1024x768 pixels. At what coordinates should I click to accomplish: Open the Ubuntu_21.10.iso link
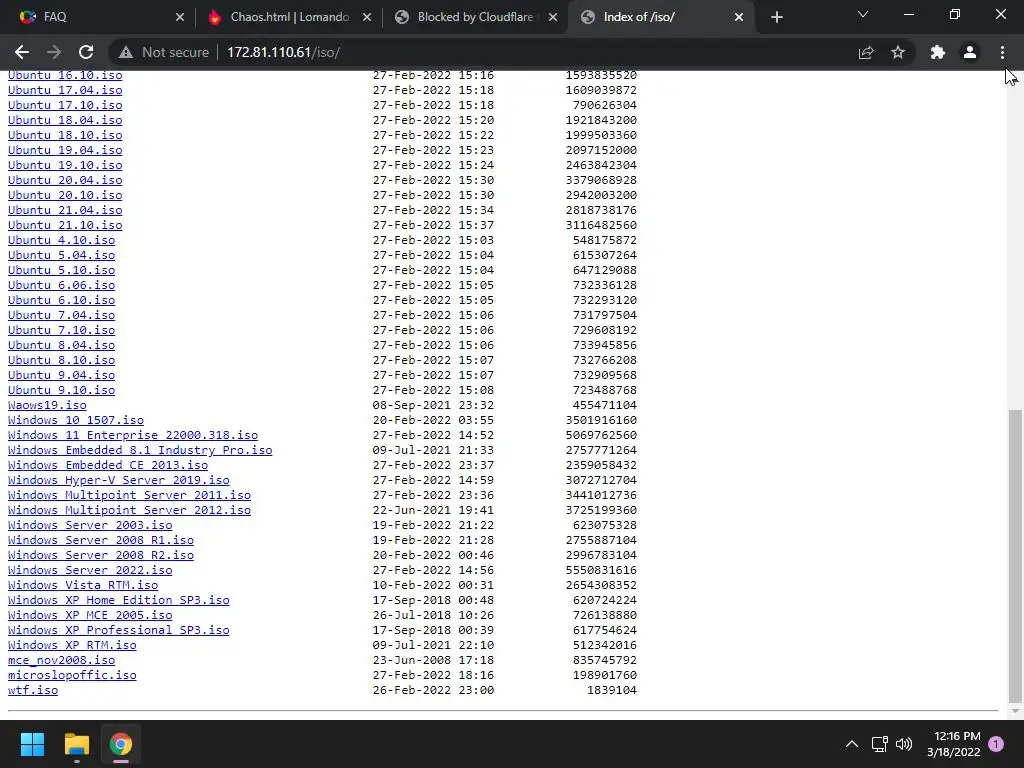[65, 225]
